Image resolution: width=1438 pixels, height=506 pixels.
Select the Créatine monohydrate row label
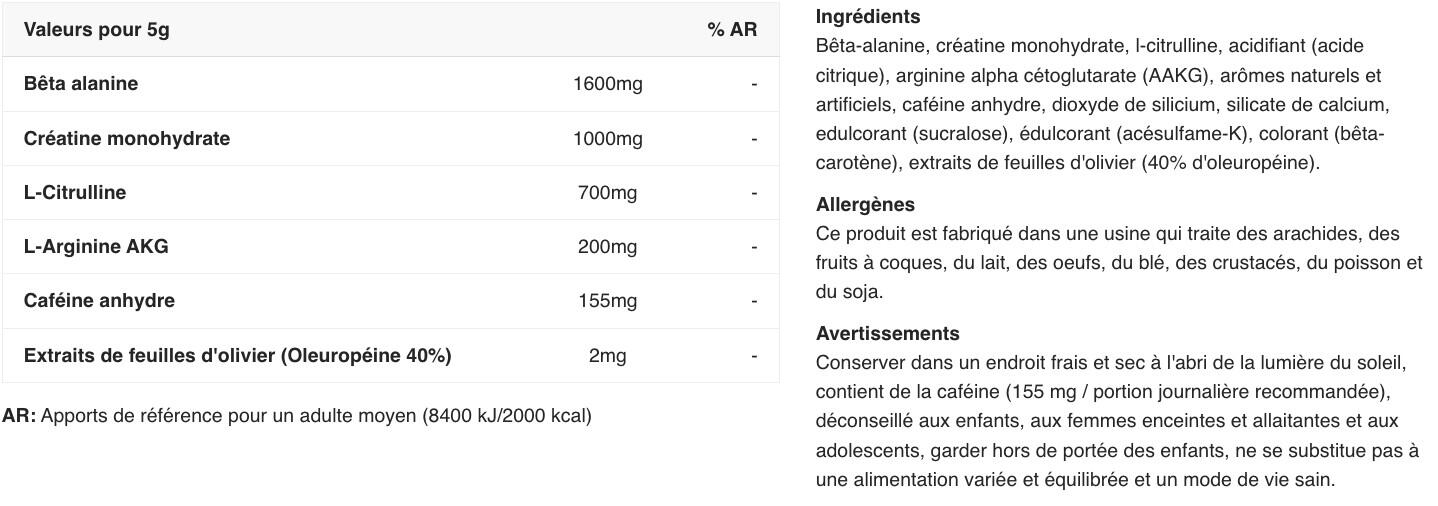(x=127, y=138)
